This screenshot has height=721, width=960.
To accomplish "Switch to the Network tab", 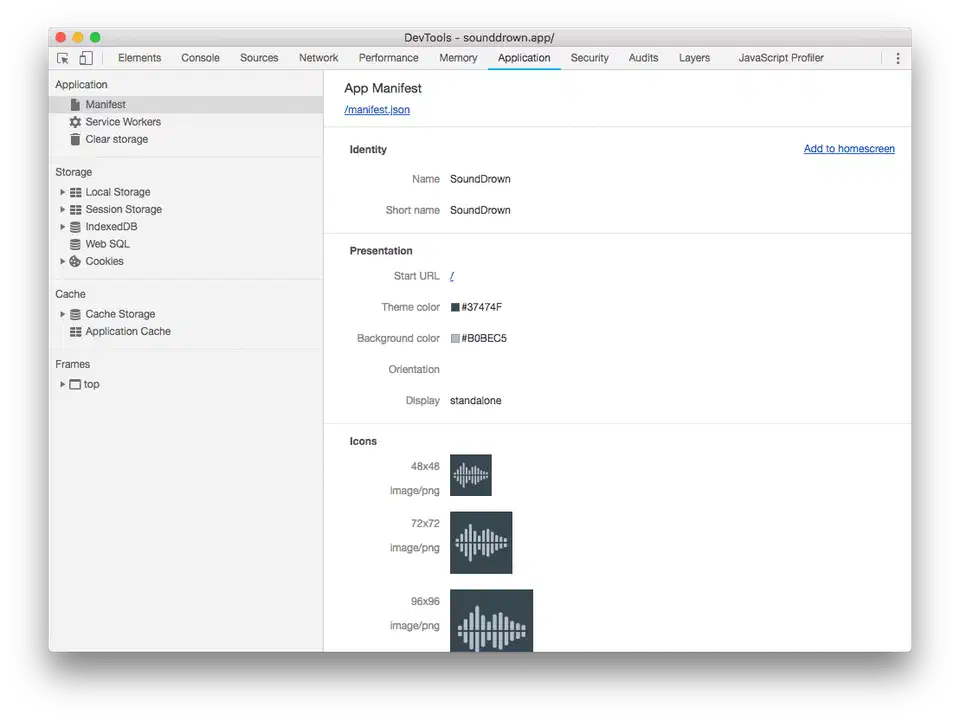I will (318, 58).
